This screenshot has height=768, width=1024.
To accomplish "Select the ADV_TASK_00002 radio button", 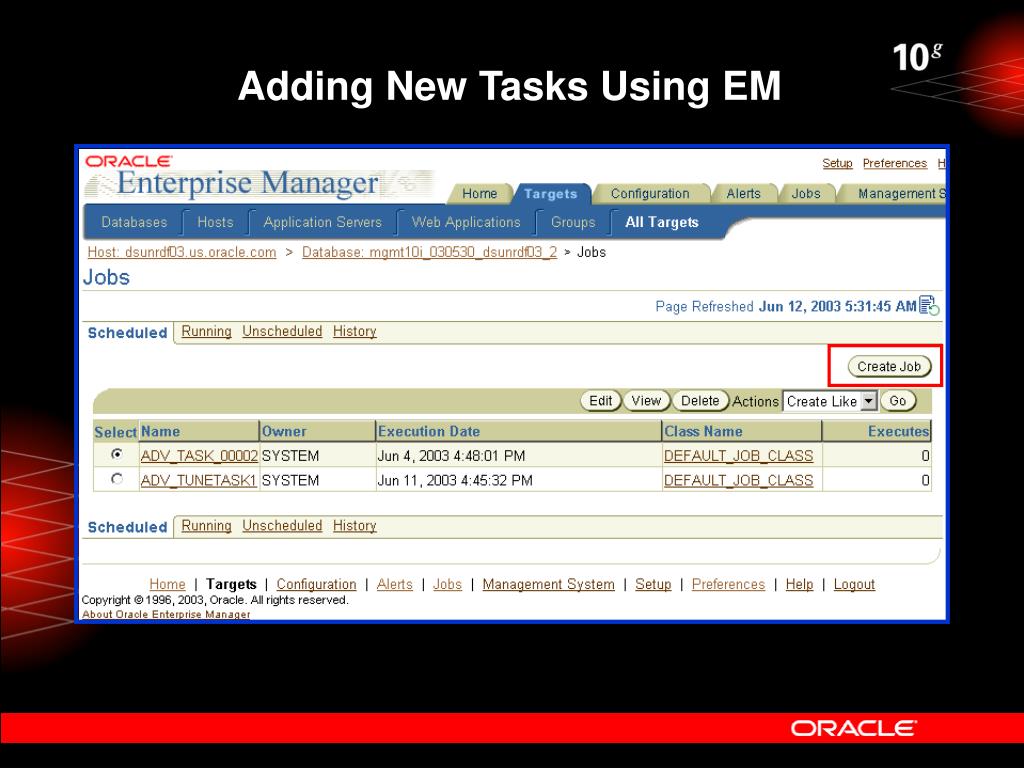I will [117, 454].
